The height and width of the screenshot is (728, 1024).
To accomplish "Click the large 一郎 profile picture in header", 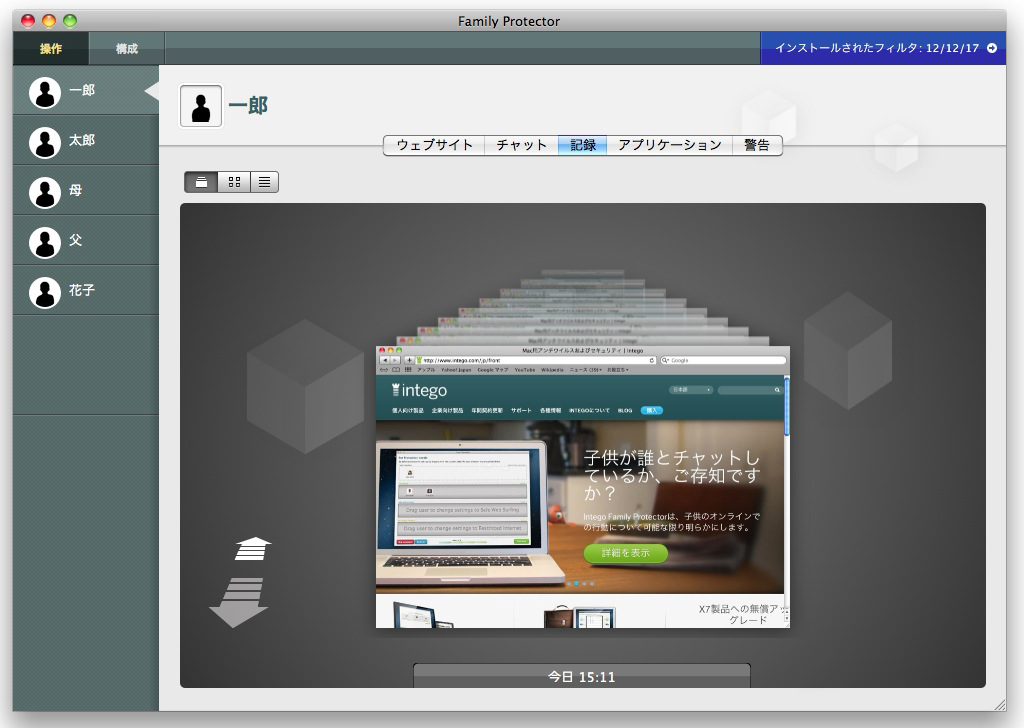I will coord(201,106).
